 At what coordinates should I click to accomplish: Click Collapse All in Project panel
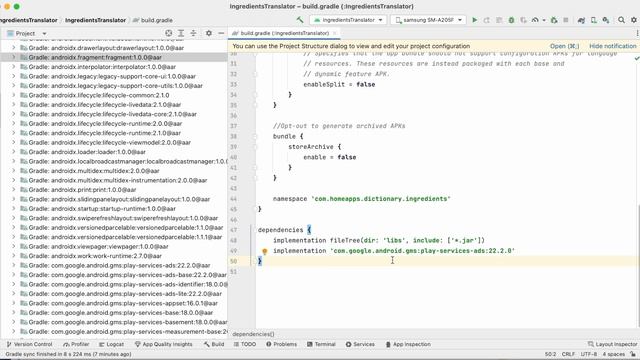tap(193, 33)
